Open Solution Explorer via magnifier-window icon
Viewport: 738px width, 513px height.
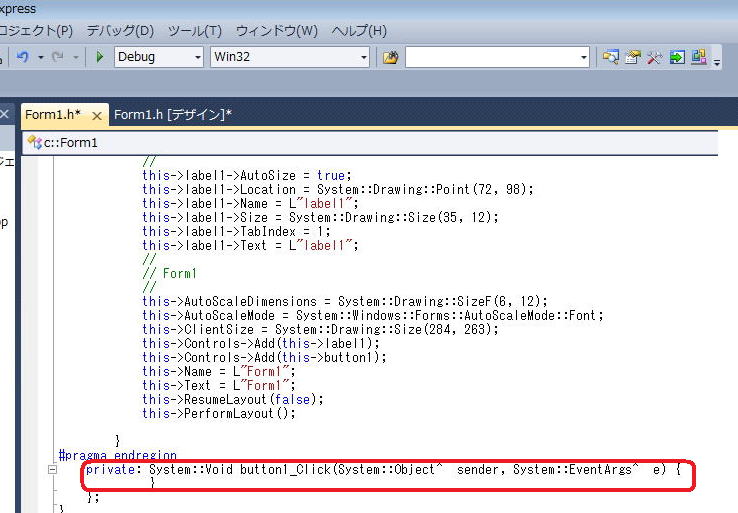click(610, 57)
